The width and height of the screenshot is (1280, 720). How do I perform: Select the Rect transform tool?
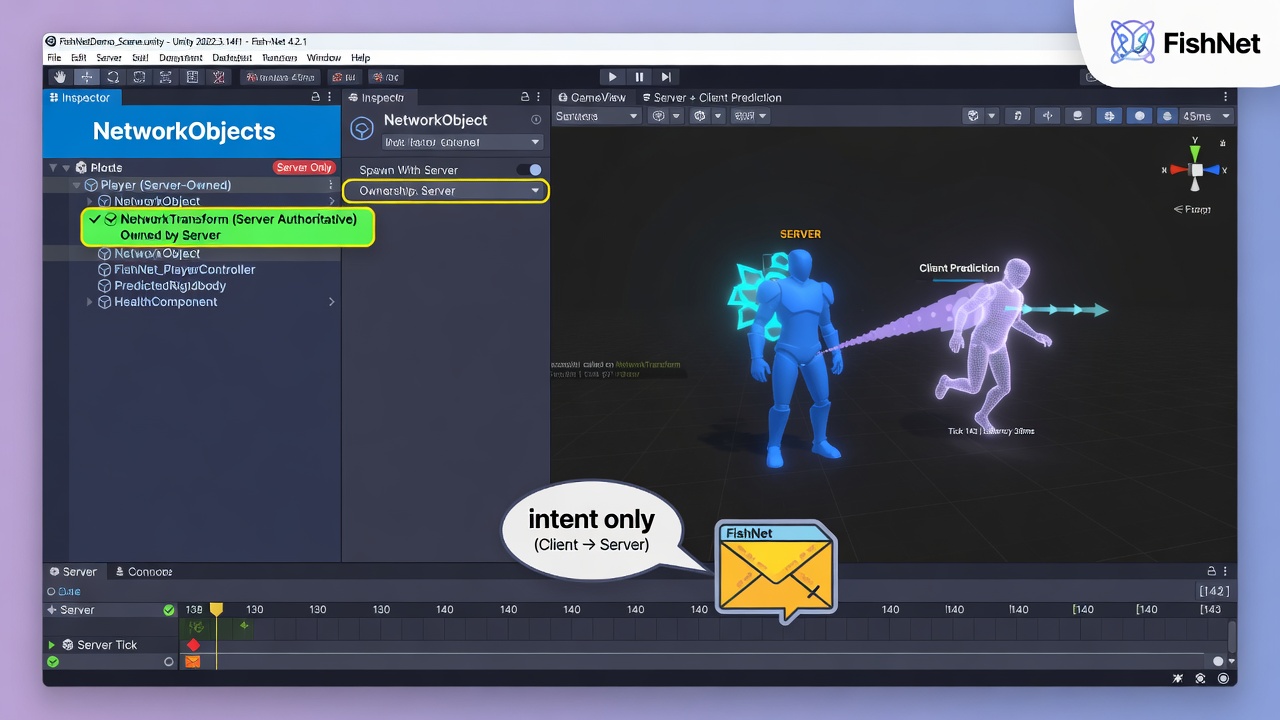[x=165, y=77]
